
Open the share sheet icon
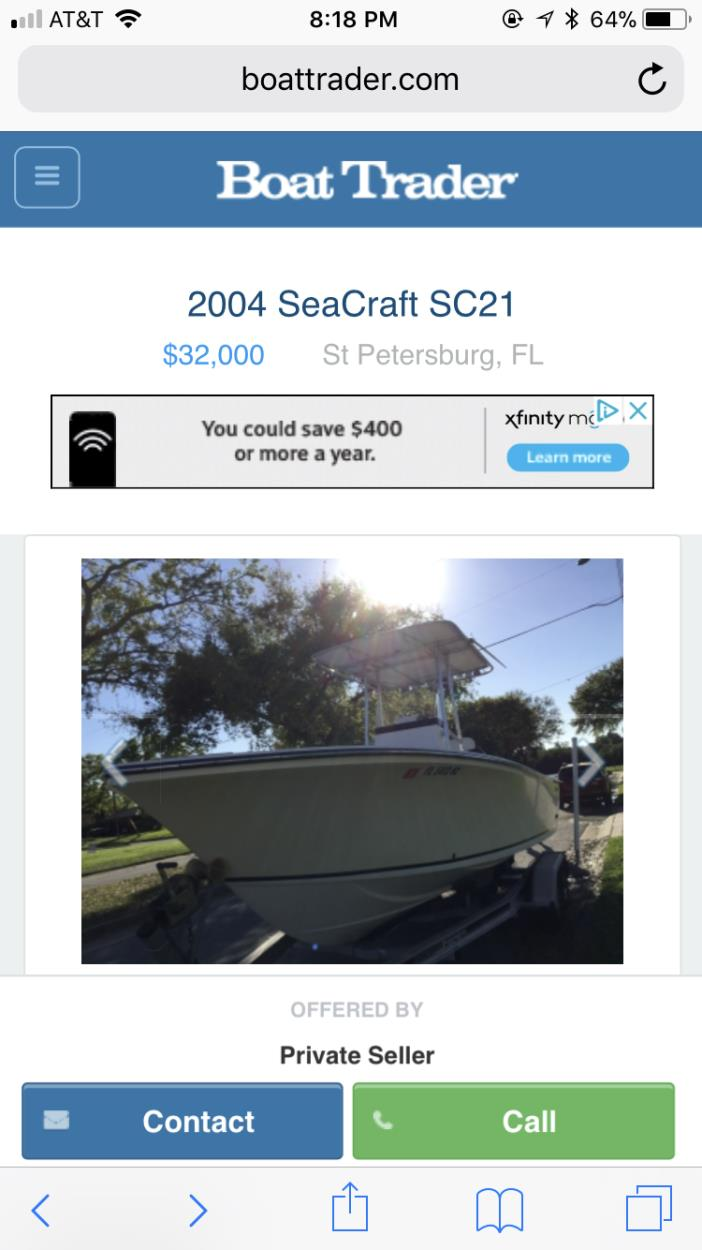(350, 1207)
